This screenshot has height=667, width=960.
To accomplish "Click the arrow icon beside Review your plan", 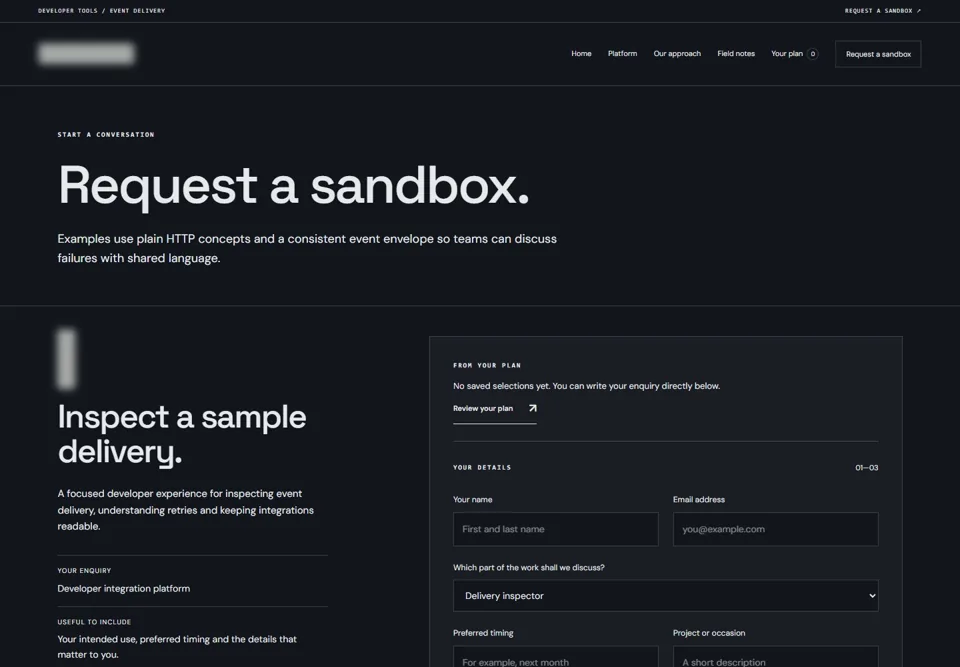I will click(x=532, y=409).
